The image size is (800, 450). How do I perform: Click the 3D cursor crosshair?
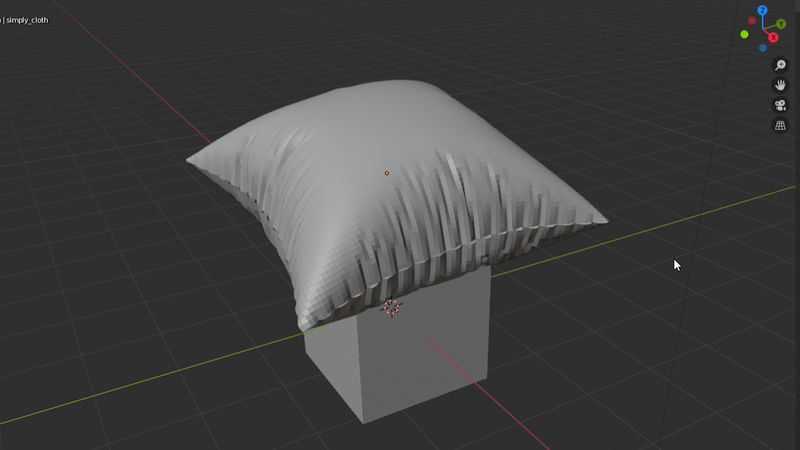tap(391, 307)
